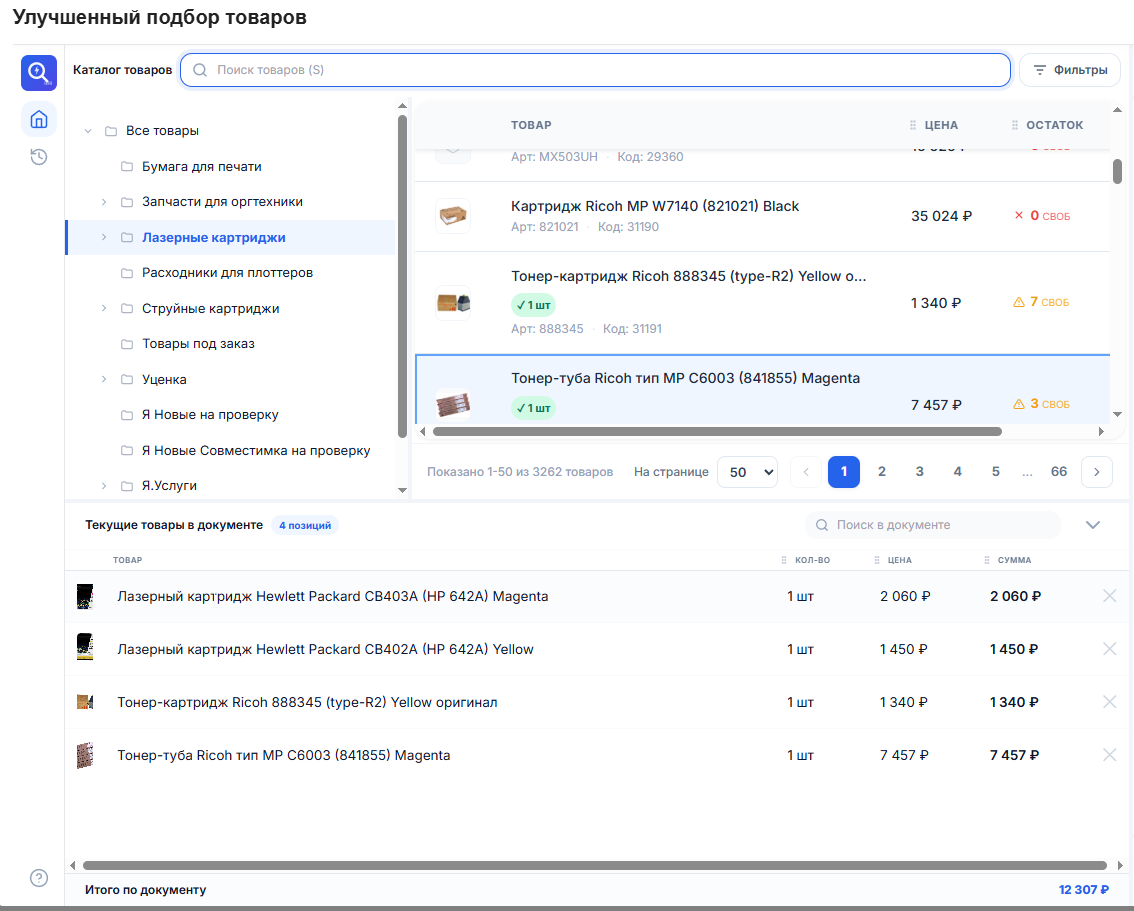This screenshot has height=911, width=1134.
Task: Open the history clock icon
Action: pyautogui.click(x=39, y=157)
